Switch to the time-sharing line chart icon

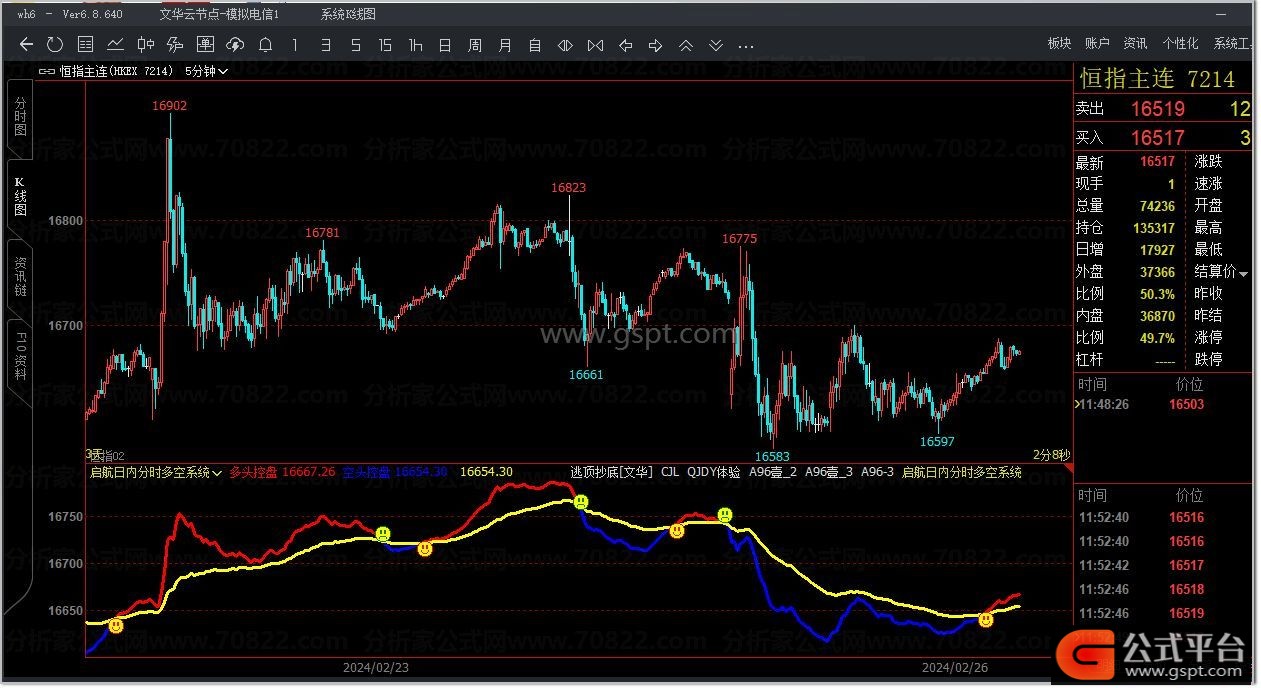(x=116, y=44)
